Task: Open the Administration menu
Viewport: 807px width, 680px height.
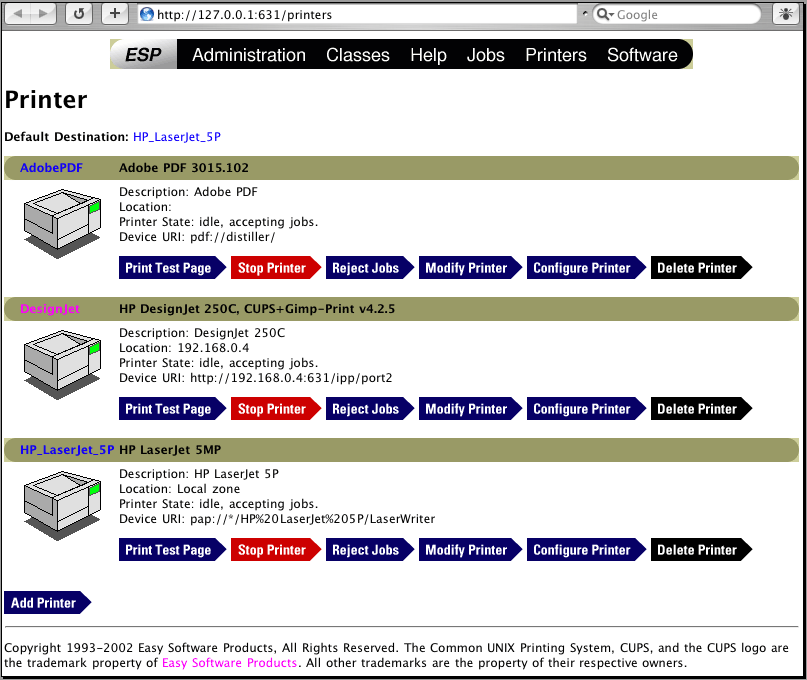Action: (249, 55)
